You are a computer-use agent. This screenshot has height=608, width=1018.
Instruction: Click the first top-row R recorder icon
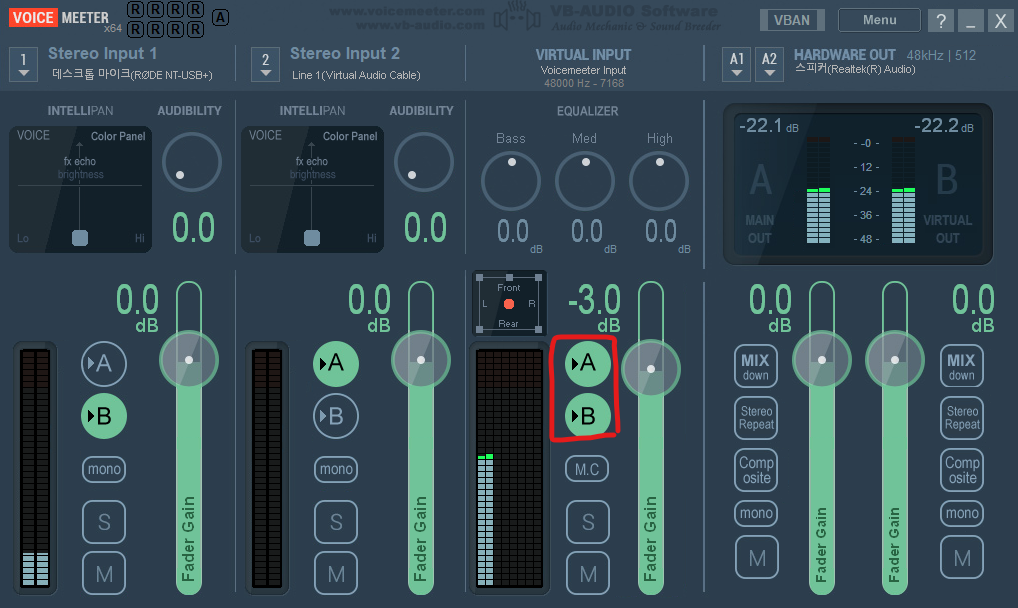[x=136, y=9]
